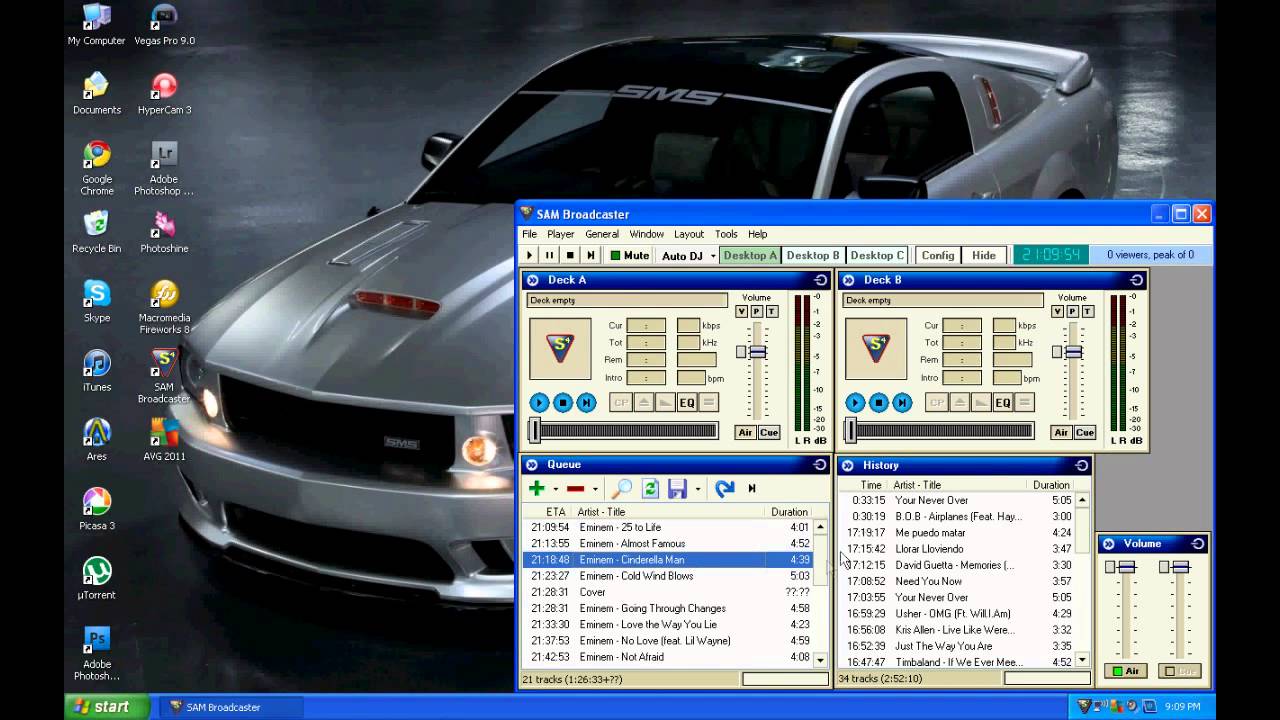Open the Auto DJ dropdown arrow
The width and height of the screenshot is (1280, 720).
[713, 256]
